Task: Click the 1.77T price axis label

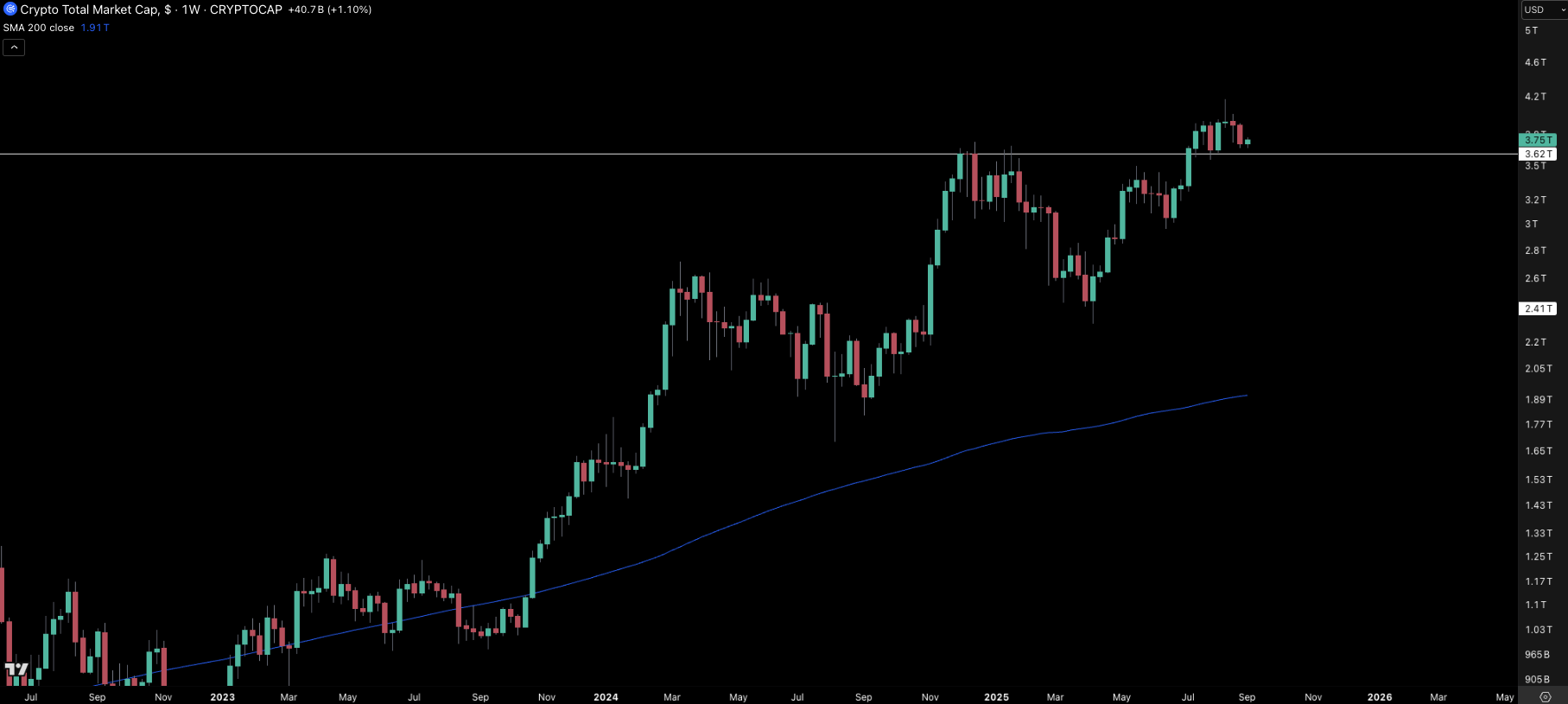Action: tap(1539, 425)
